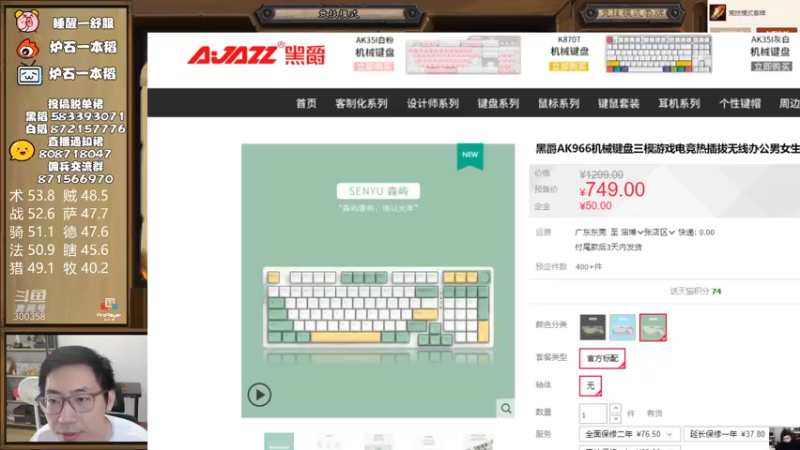Click the crossed-out ¥1299.00 price
The height and width of the screenshot is (450, 800).
pyautogui.click(x=601, y=174)
